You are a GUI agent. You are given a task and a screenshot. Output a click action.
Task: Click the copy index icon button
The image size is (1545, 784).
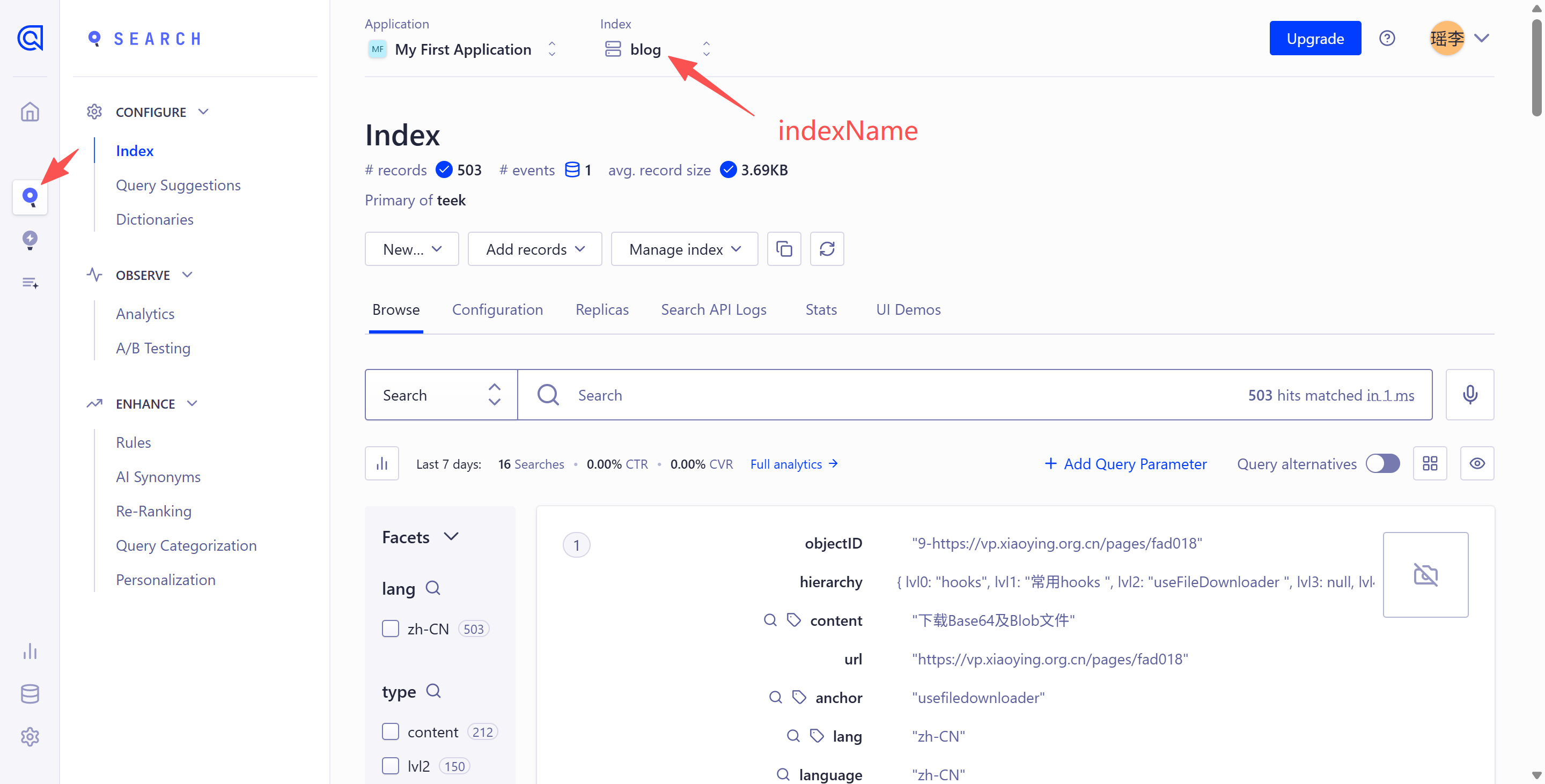[x=784, y=249]
